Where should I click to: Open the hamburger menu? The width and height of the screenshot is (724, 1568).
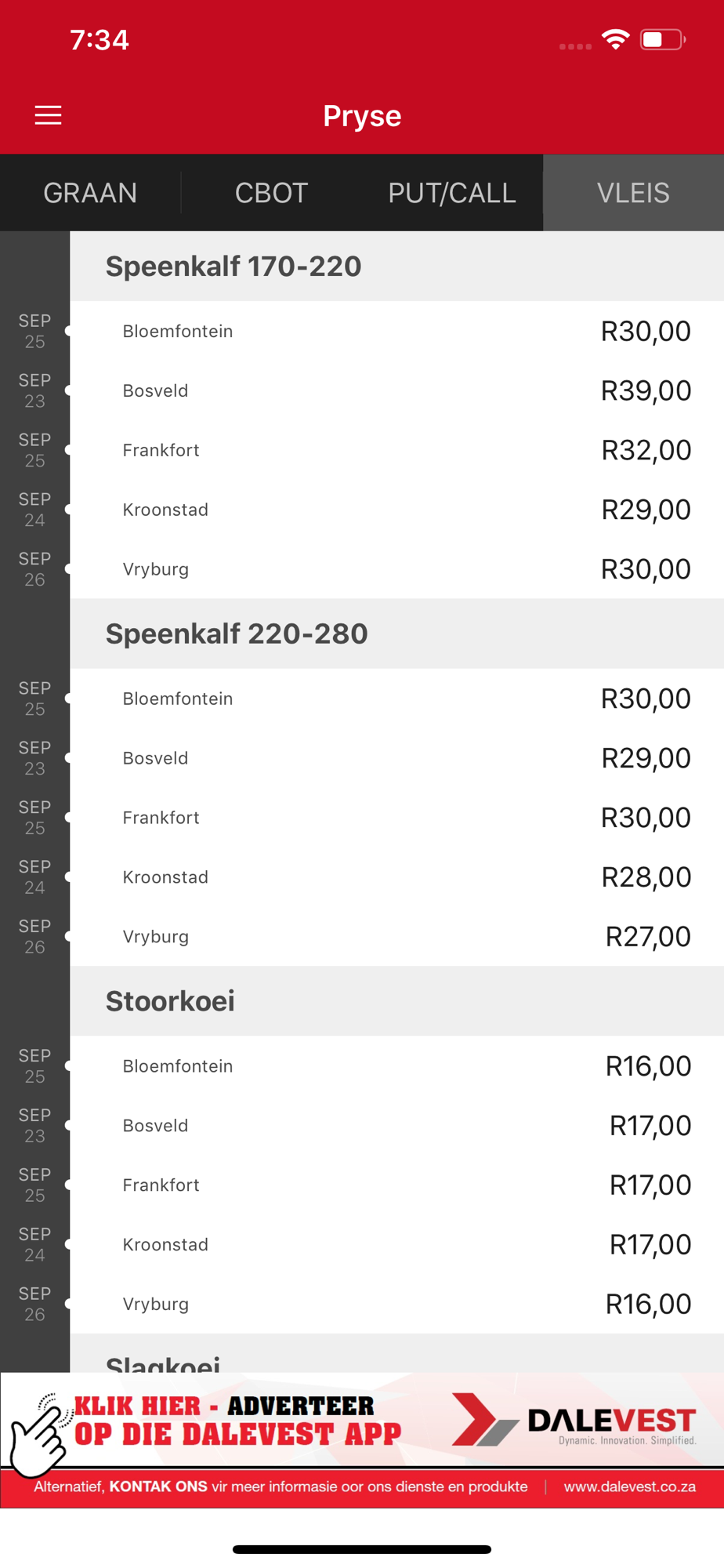pyautogui.click(x=48, y=116)
